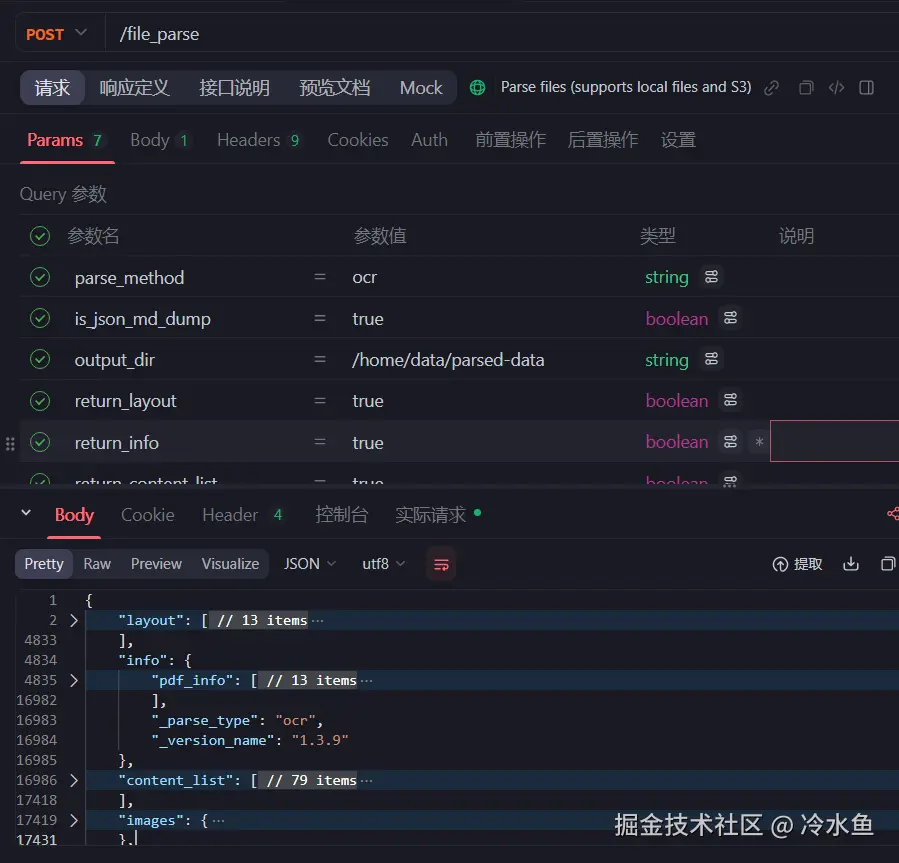
Task: Open the 后置操作 tab
Action: click(603, 140)
